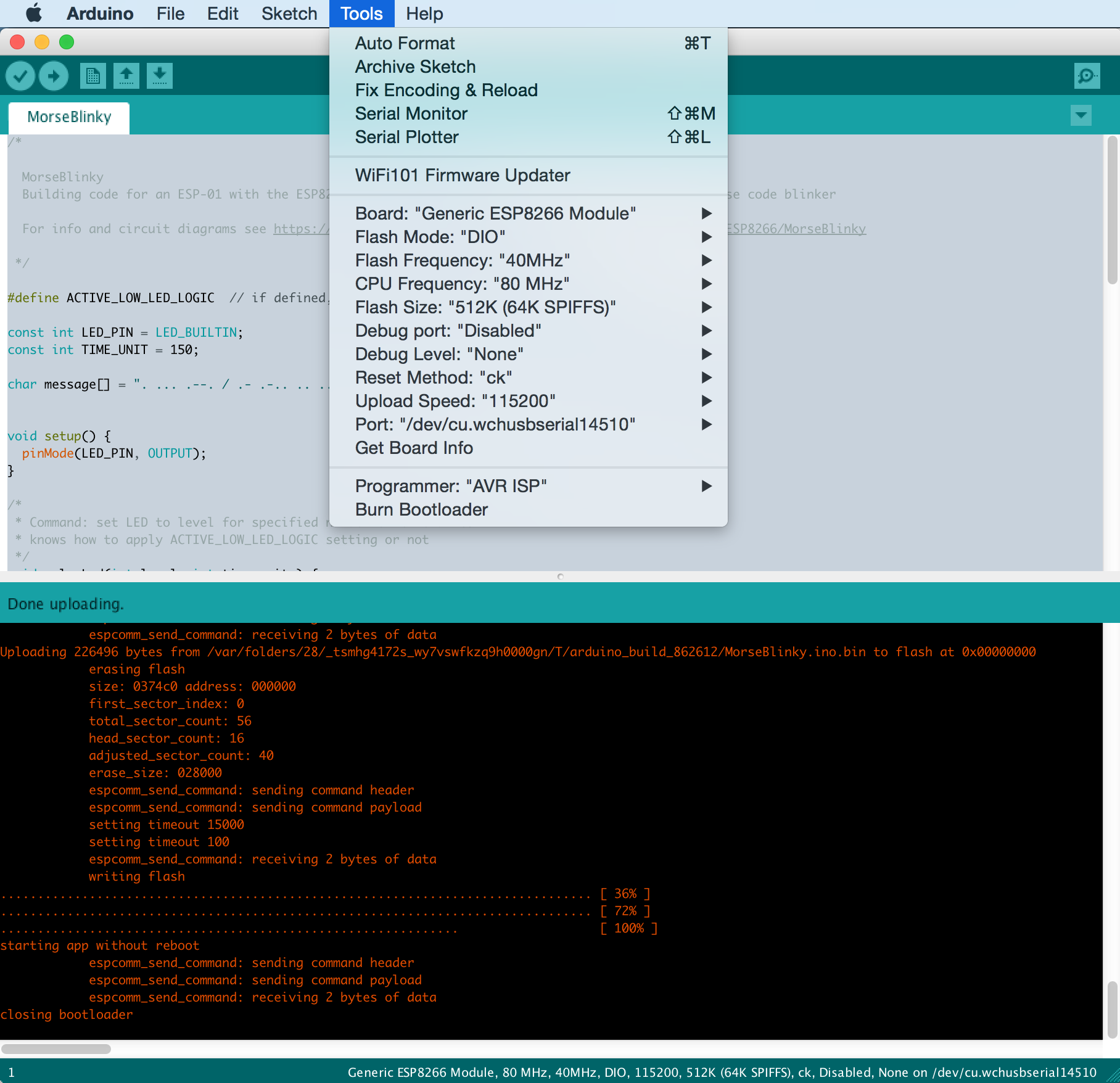
Task: Expand the Reset Method: ck submenu
Action: pyautogui.click(x=529, y=377)
